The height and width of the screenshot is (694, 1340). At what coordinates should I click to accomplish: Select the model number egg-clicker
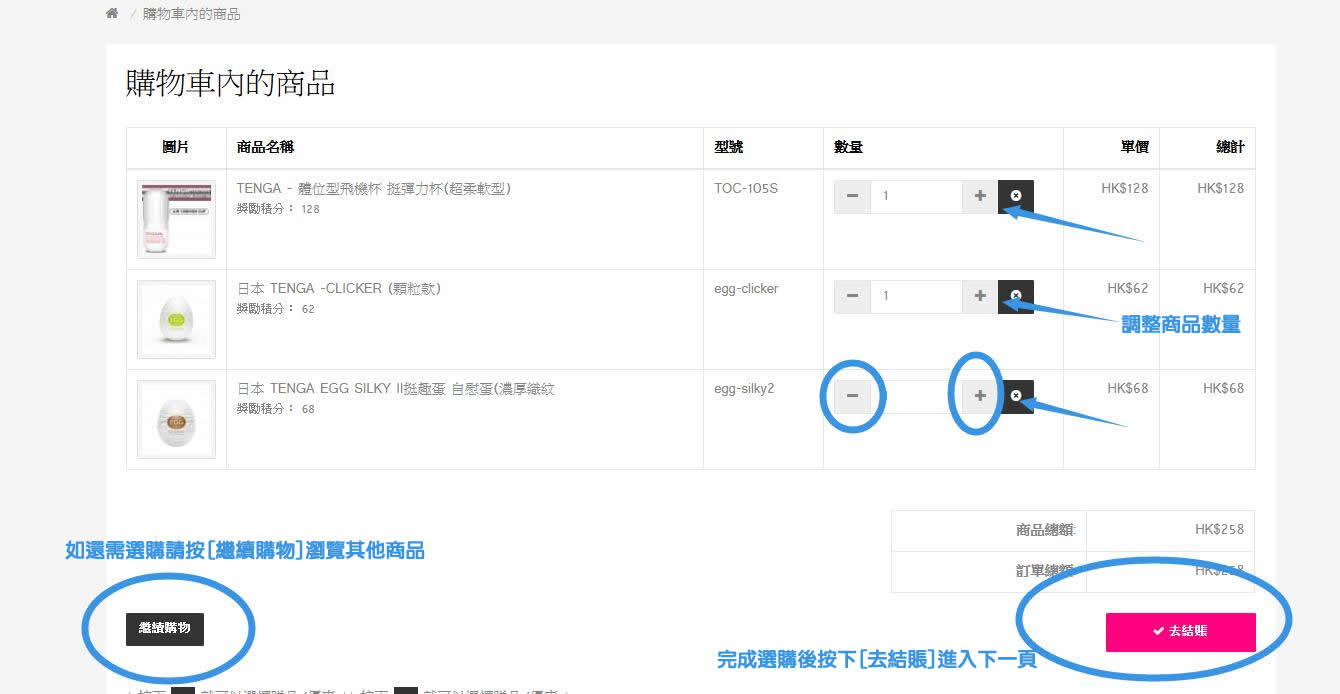tap(746, 288)
